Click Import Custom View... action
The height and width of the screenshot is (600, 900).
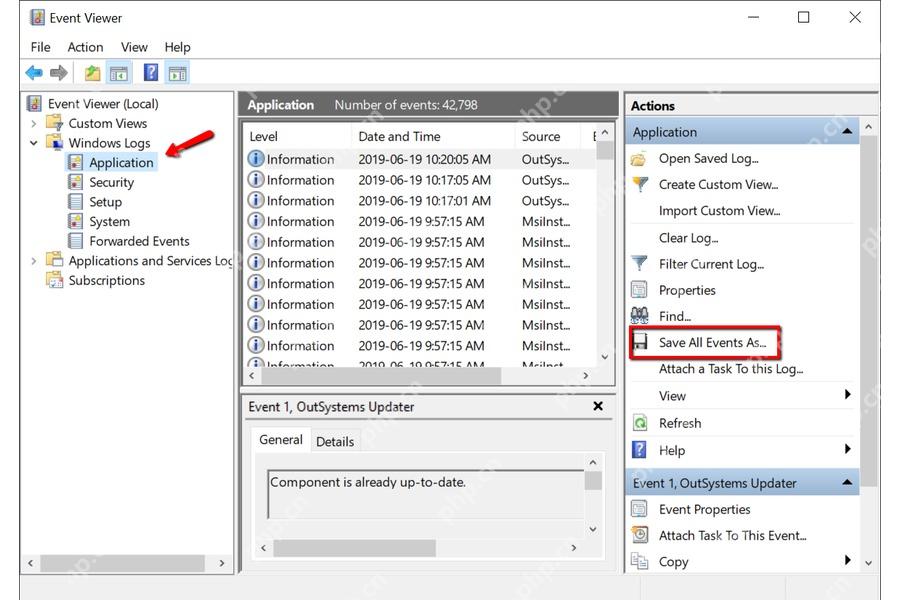point(720,211)
